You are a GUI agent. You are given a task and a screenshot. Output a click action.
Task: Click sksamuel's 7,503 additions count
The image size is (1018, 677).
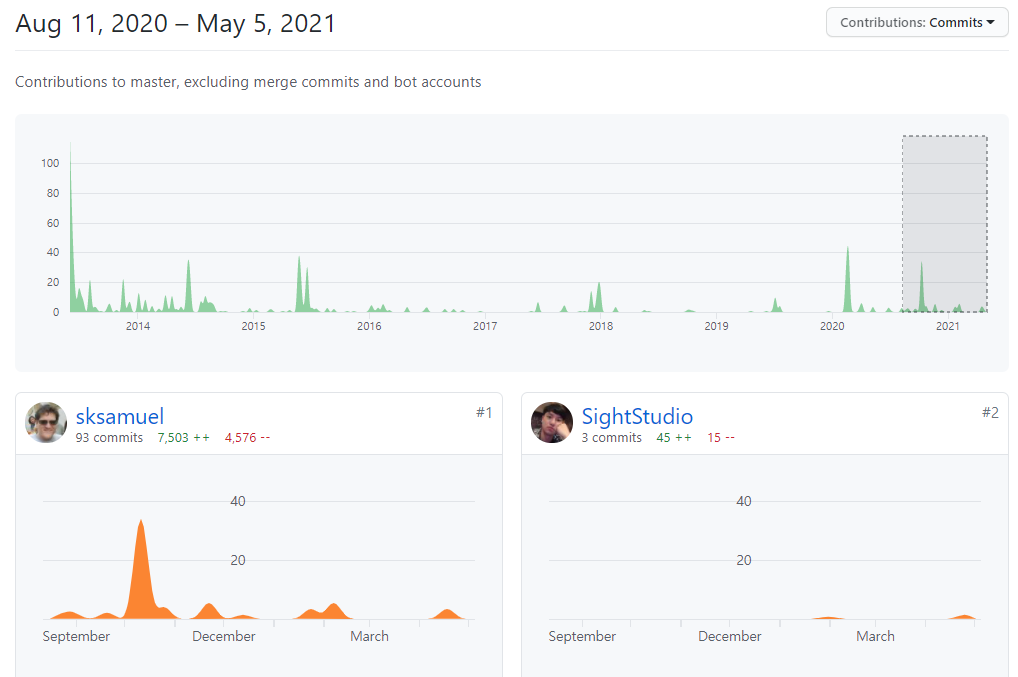tap(183, 438)
